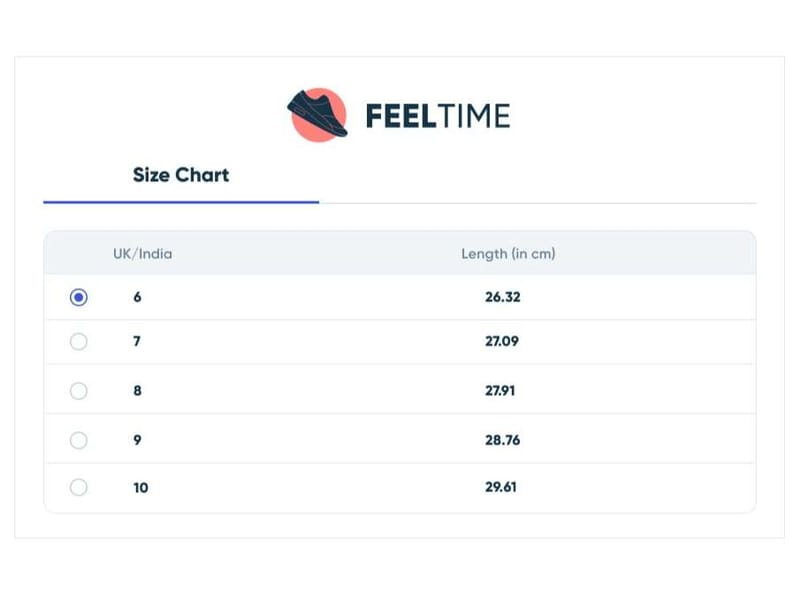This screenshot has height=599, width=800.
Task: Open the Size Chart tab
Action: (x=181, y=175)
